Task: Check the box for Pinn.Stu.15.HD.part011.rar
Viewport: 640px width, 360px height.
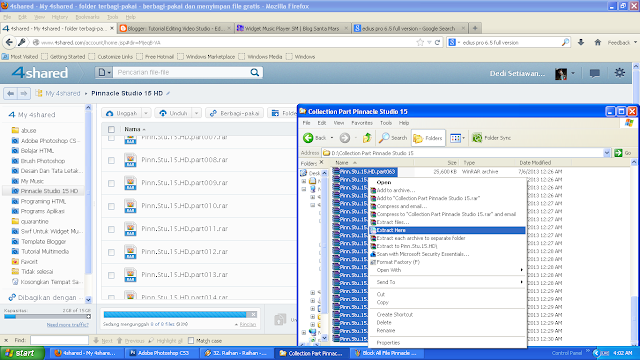Action: (x=111, y=229)
